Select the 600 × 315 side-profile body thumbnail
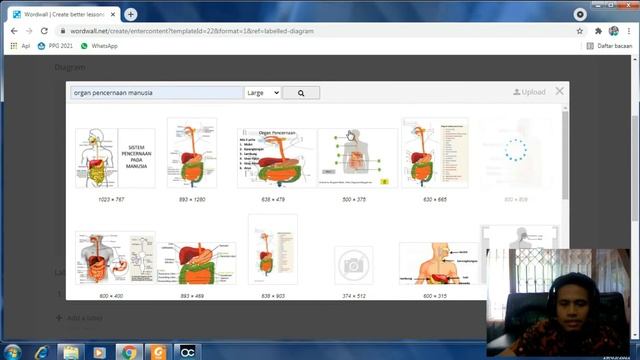640x360 pixels. 439,263
